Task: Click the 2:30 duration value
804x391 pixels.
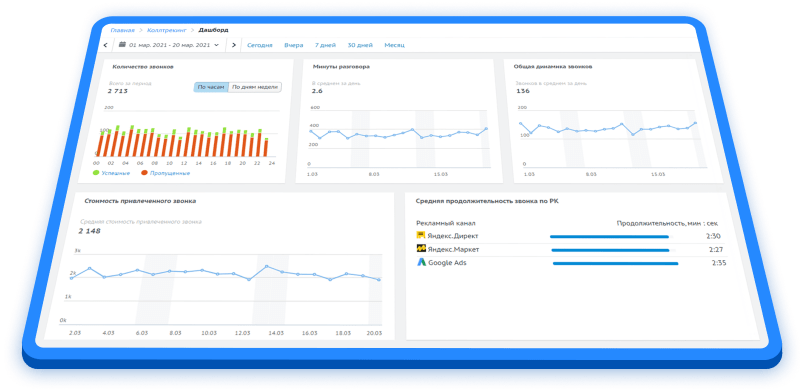Action: point(713,236)
